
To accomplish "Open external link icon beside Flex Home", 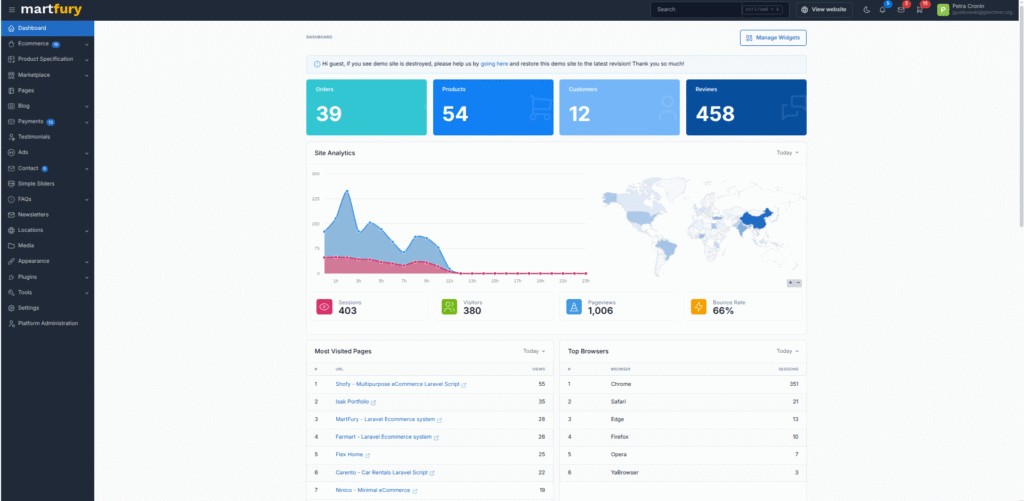I will click(x=368, y=455).
